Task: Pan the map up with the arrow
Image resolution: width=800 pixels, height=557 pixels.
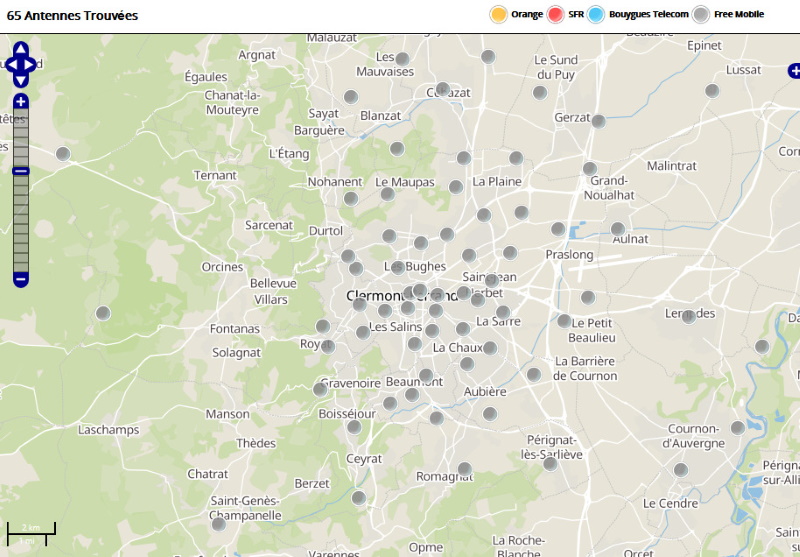Action: (21, 48)
